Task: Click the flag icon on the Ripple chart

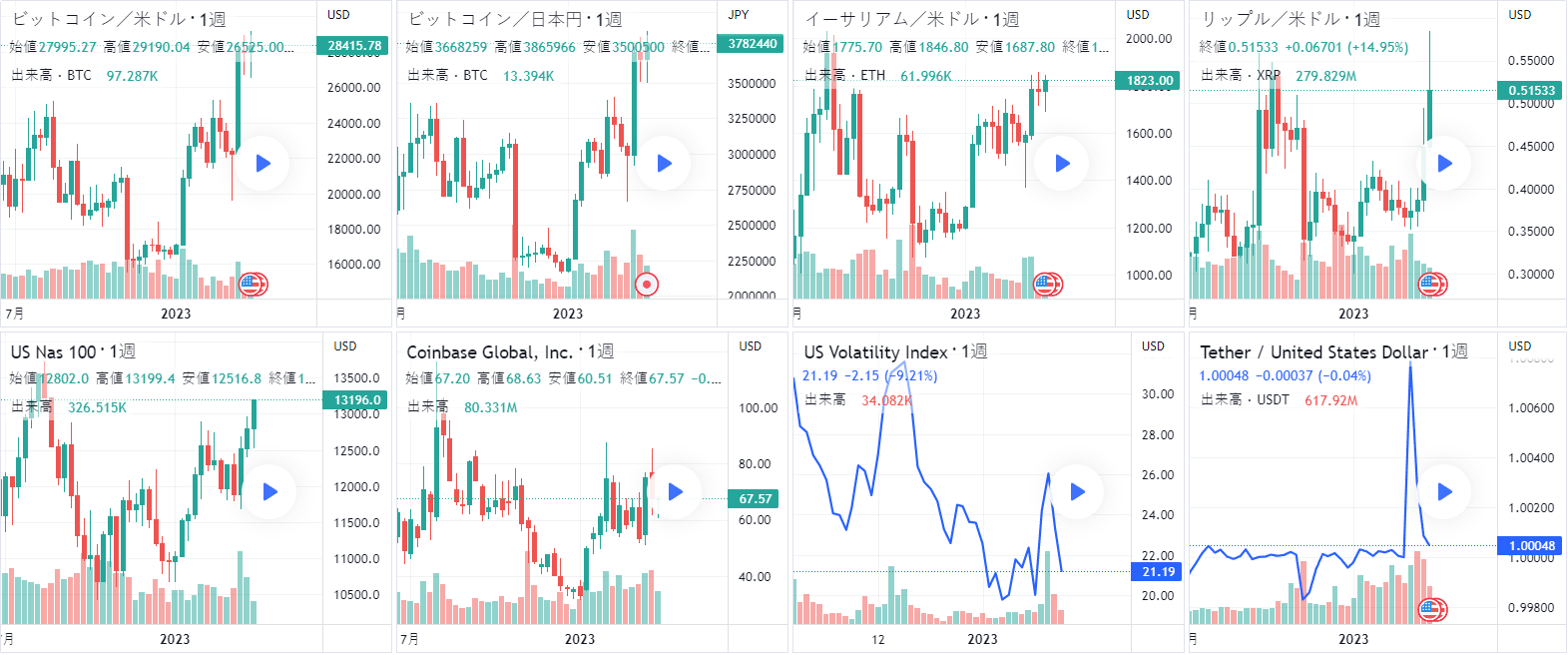Action: click(1432, 285)
